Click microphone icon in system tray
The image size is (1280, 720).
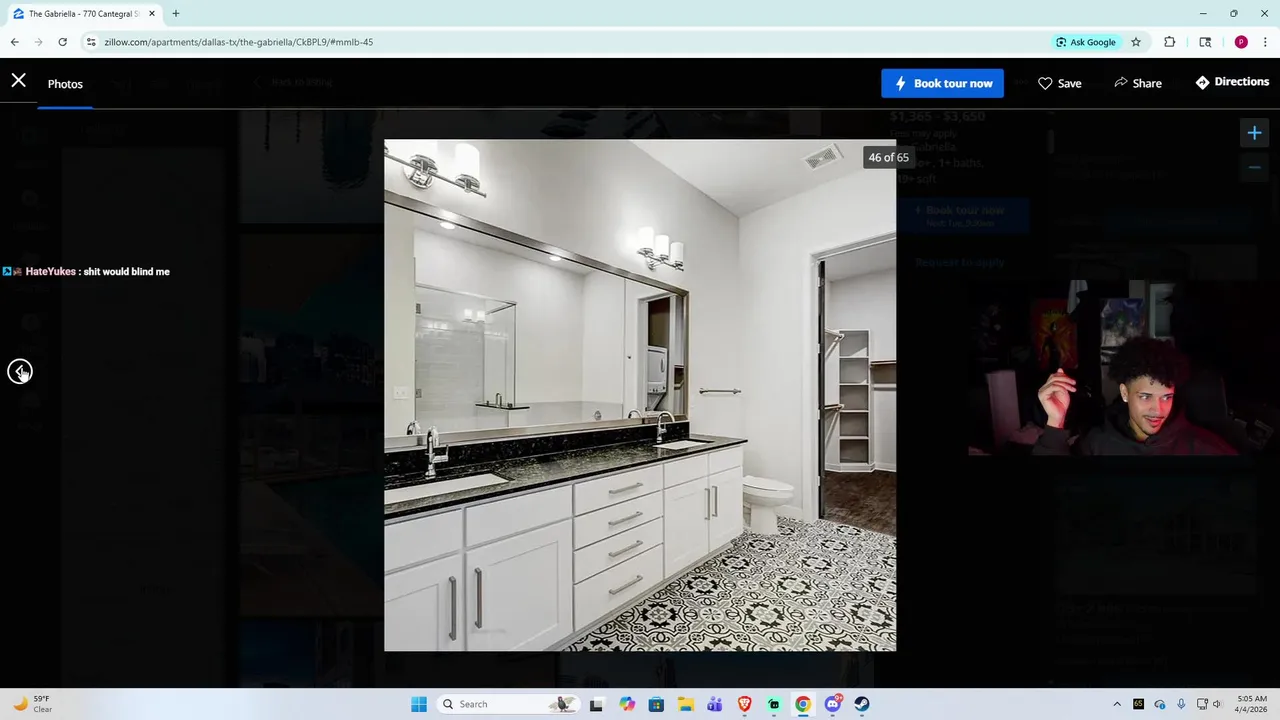pyautogui.click(x=1181, y=704)
